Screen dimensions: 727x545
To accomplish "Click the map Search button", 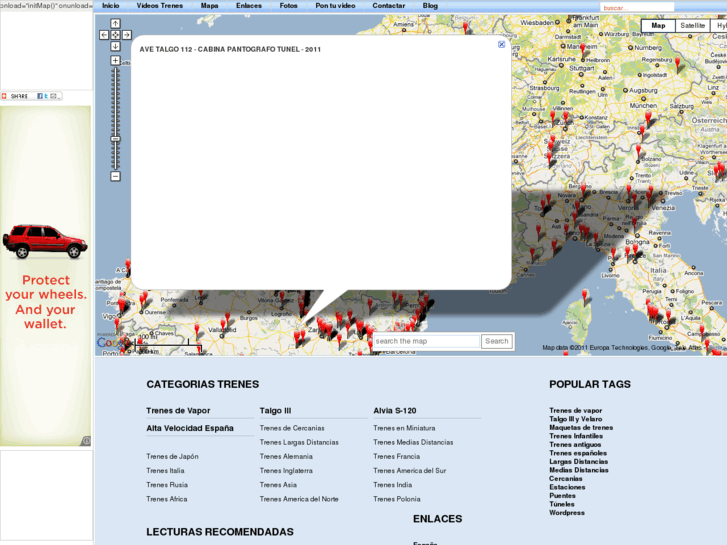I will click(497, 341).
